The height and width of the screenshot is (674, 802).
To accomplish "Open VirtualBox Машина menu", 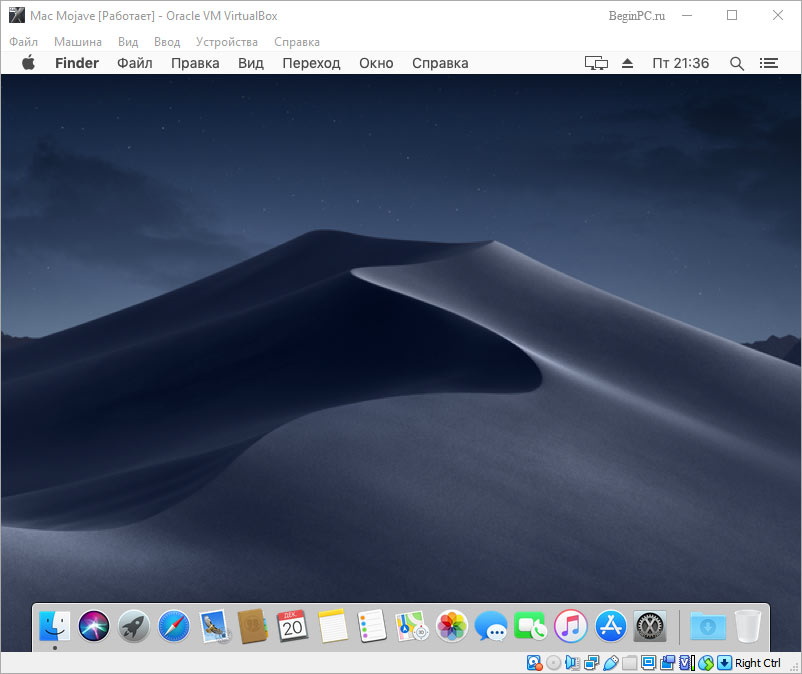I will [x=78, y=42].
